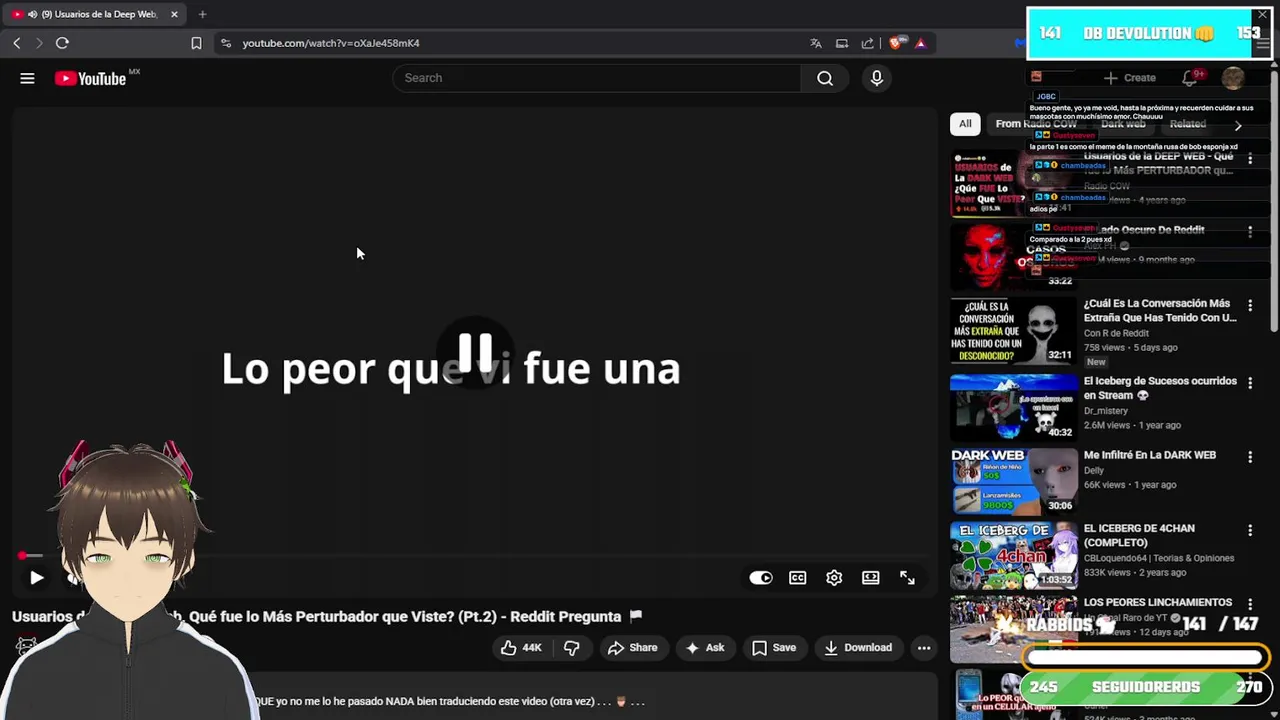Play the paused video
The width and height of the screenshot is (1280, 720).
(x=36, y=577)
